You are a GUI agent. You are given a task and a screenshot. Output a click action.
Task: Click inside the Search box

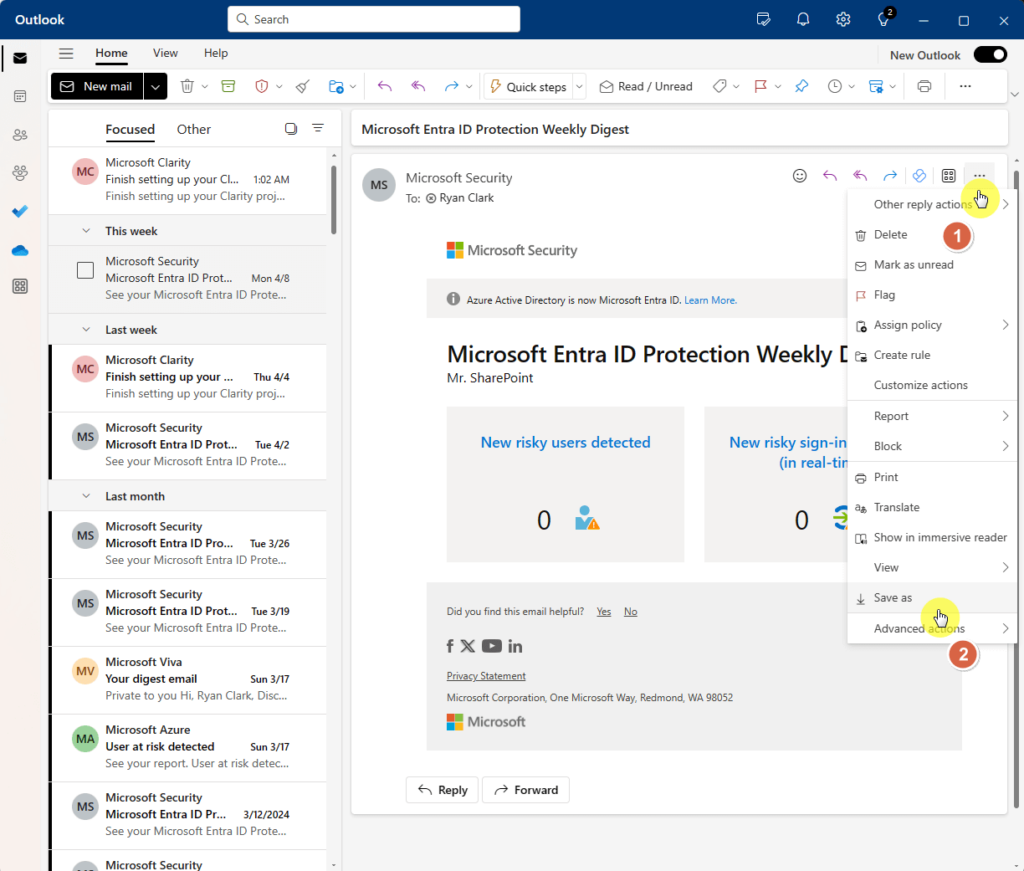pyautogui.click(x=374, y=19)
